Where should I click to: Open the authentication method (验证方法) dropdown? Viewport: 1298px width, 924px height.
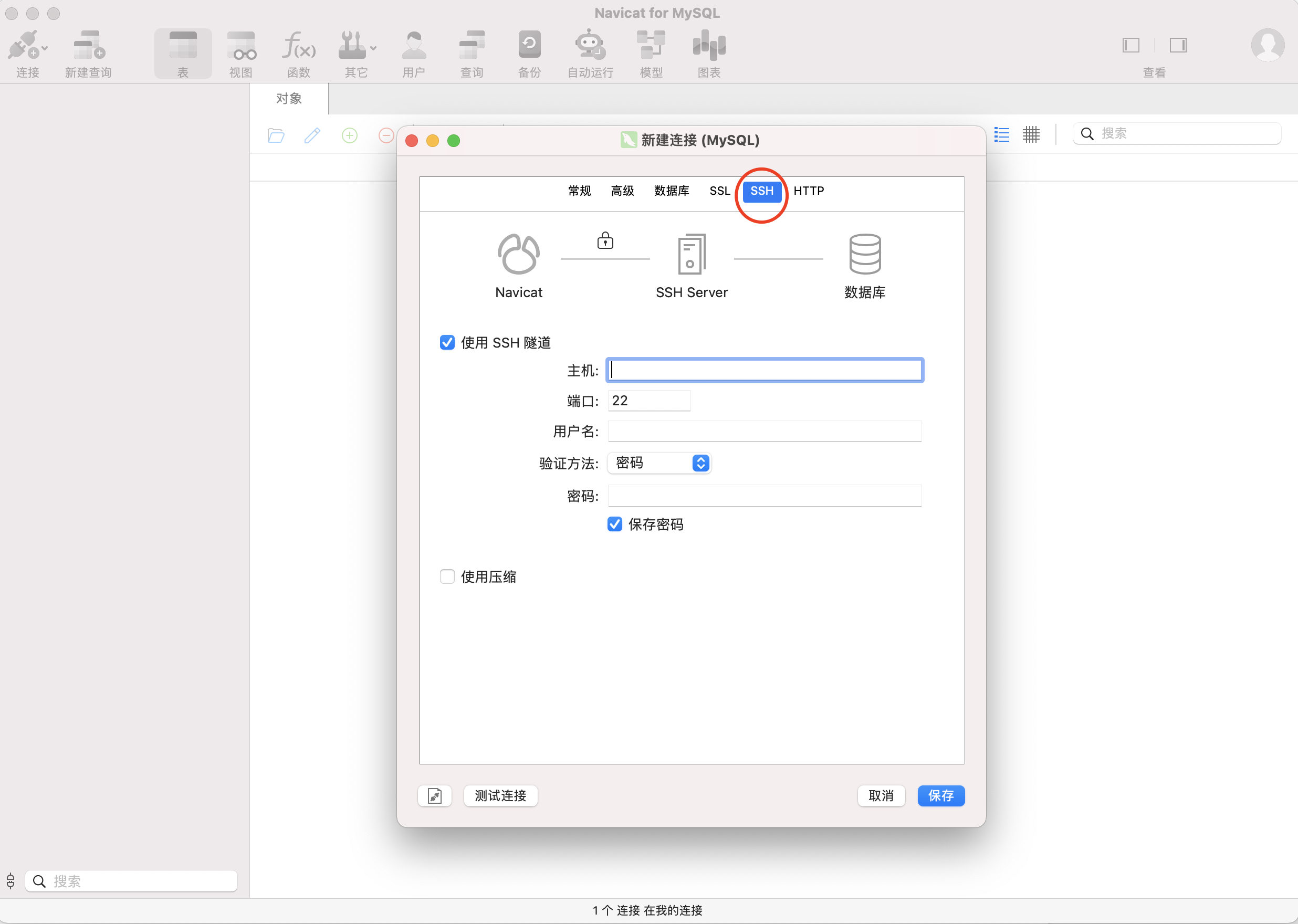(659, 463)
